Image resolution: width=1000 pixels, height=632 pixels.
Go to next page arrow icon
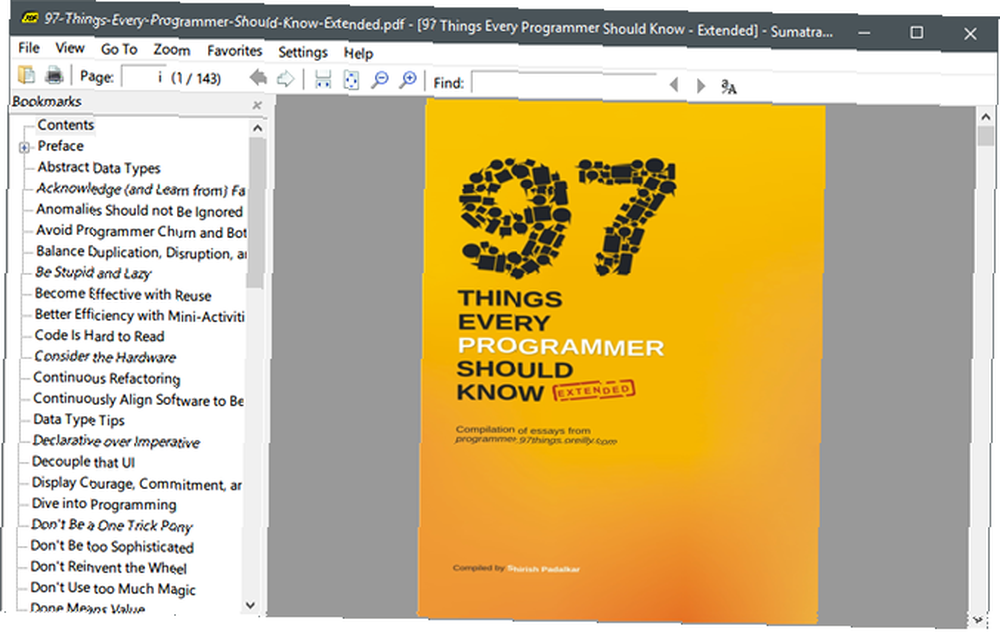(286, 79)
